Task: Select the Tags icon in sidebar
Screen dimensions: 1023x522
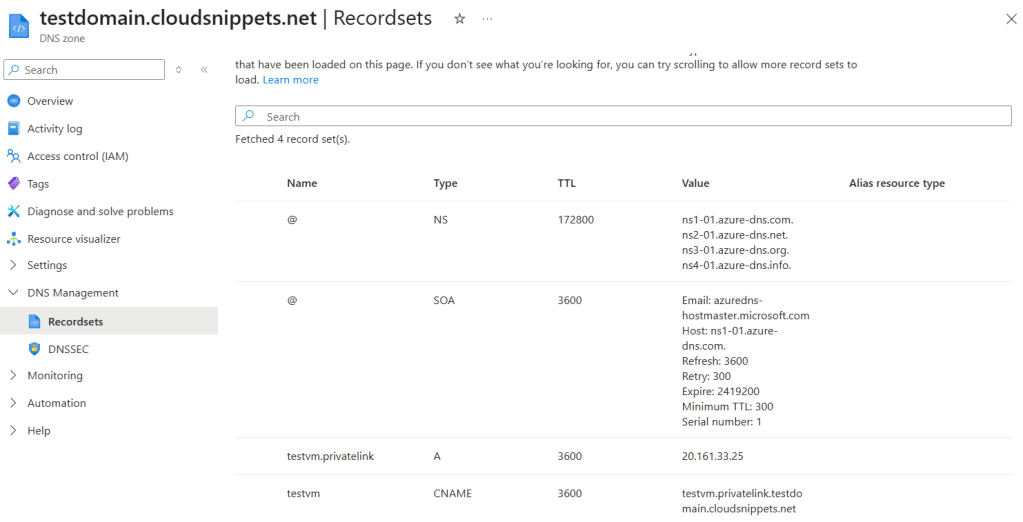Action: (x=13, y=184)
